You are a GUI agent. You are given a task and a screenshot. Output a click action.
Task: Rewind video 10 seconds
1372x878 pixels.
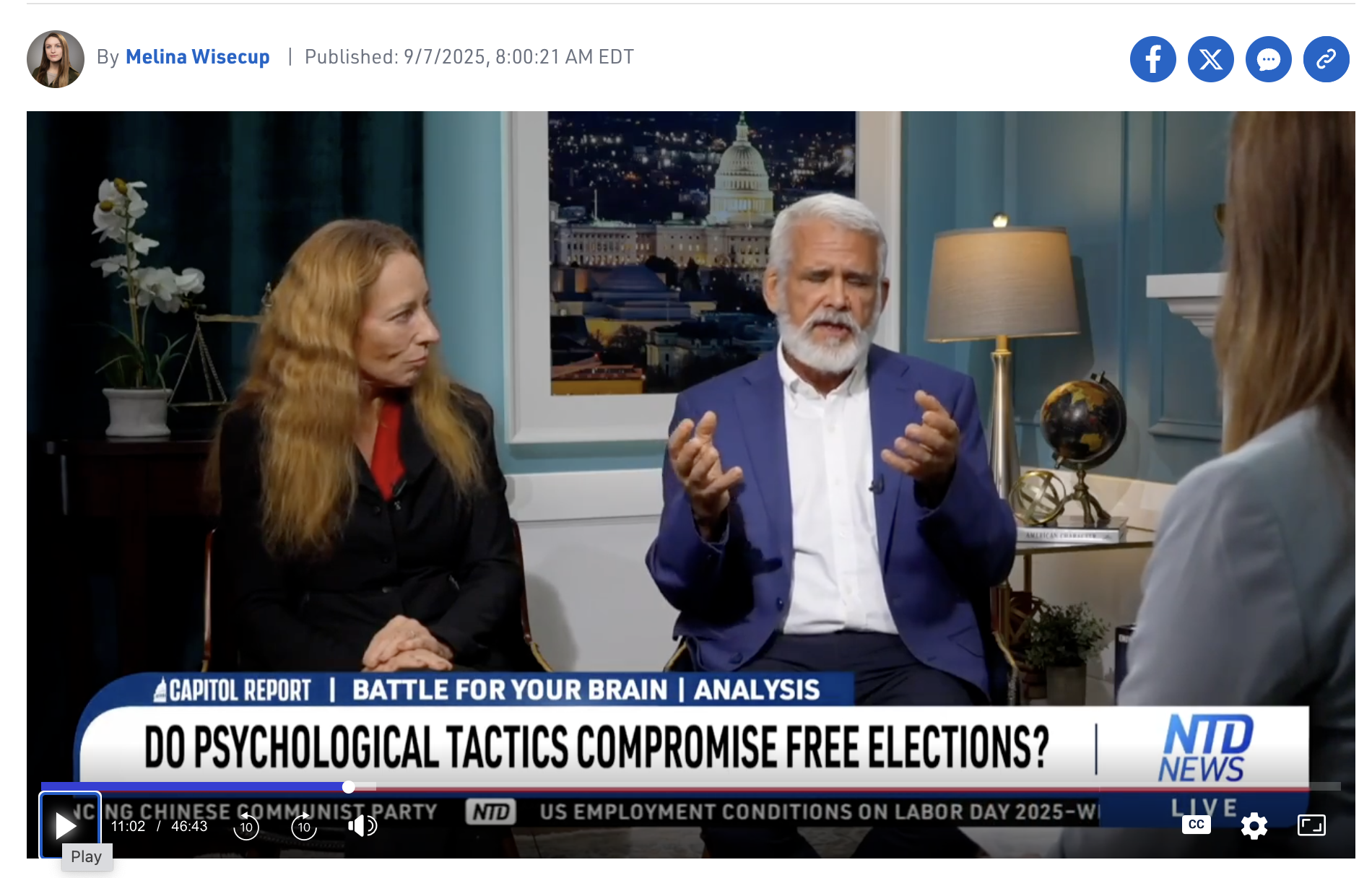point(246,826)
